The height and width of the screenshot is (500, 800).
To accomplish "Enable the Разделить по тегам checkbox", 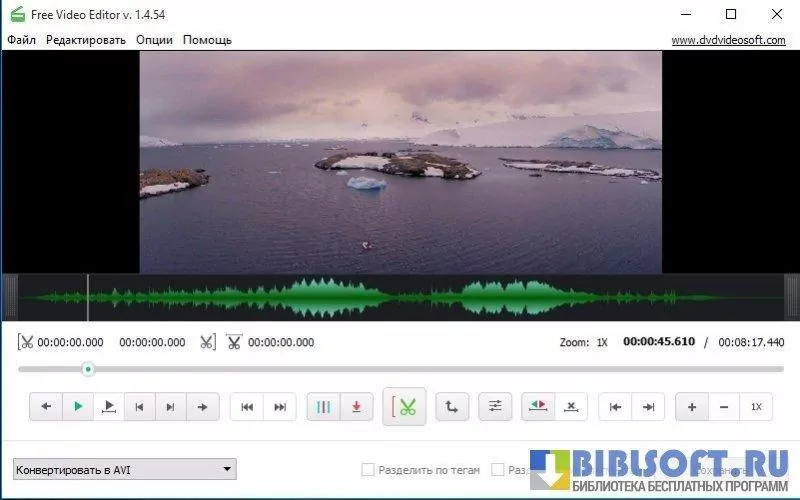I will click(x=368, y=469).
